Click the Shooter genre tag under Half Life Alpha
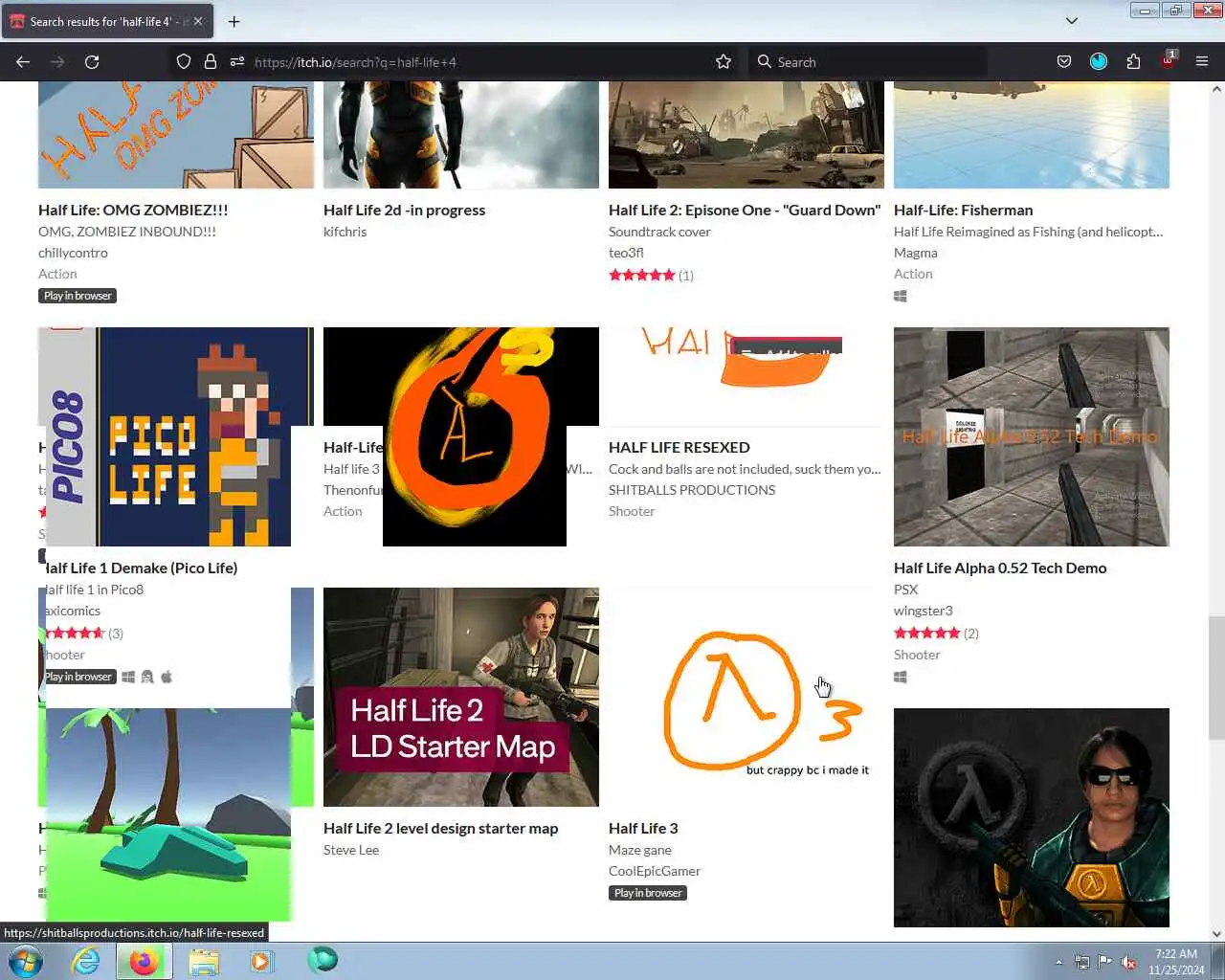This screenshot has width=1225, height=980. [917, 655]
